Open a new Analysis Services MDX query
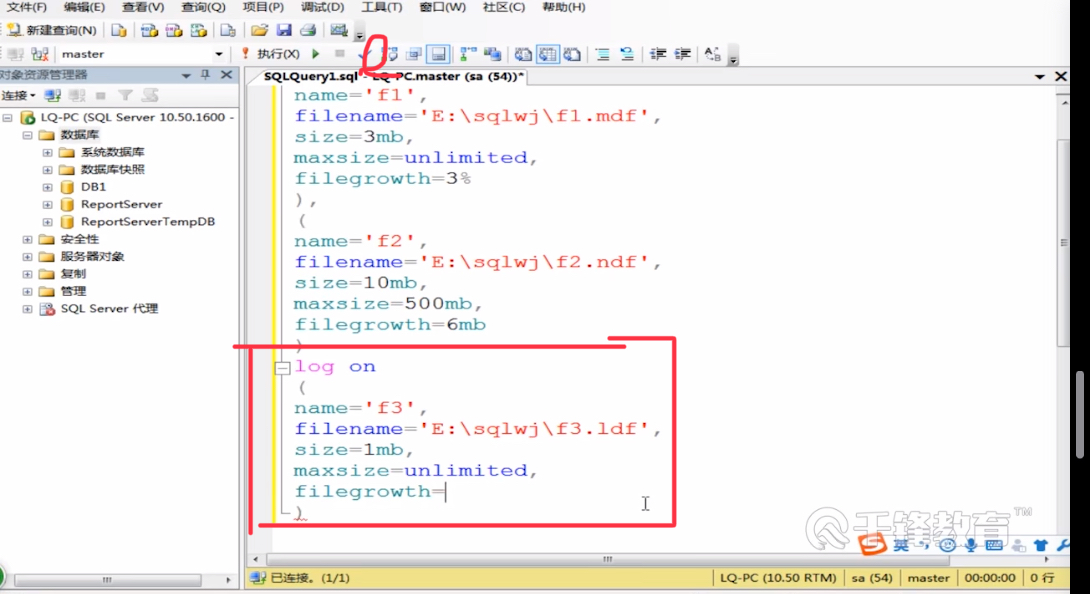The width and height of the screenshot is (1090, 594). tap(149, 30)
